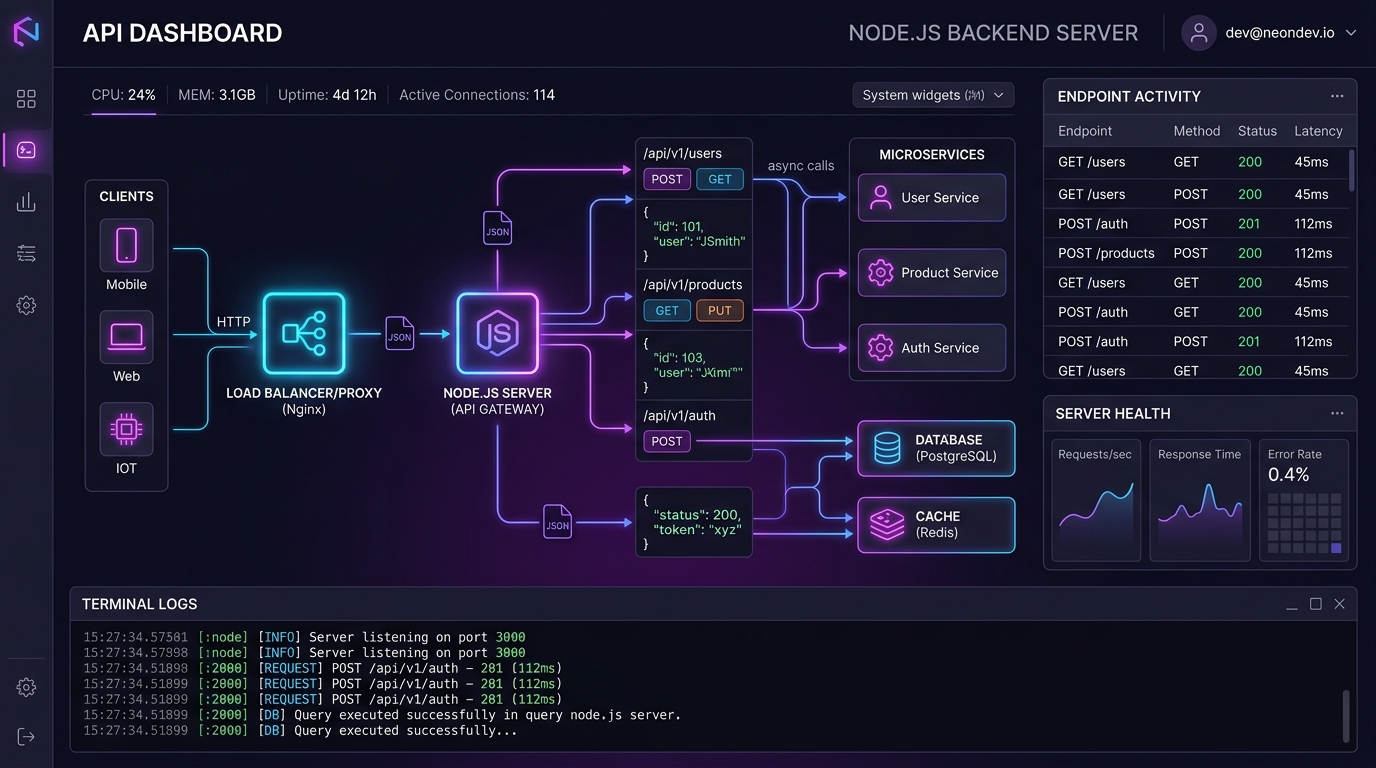Open the Error Rate 0.4% widget
This screenshot has height=768, width=1376.
[x=1304, y=500]
